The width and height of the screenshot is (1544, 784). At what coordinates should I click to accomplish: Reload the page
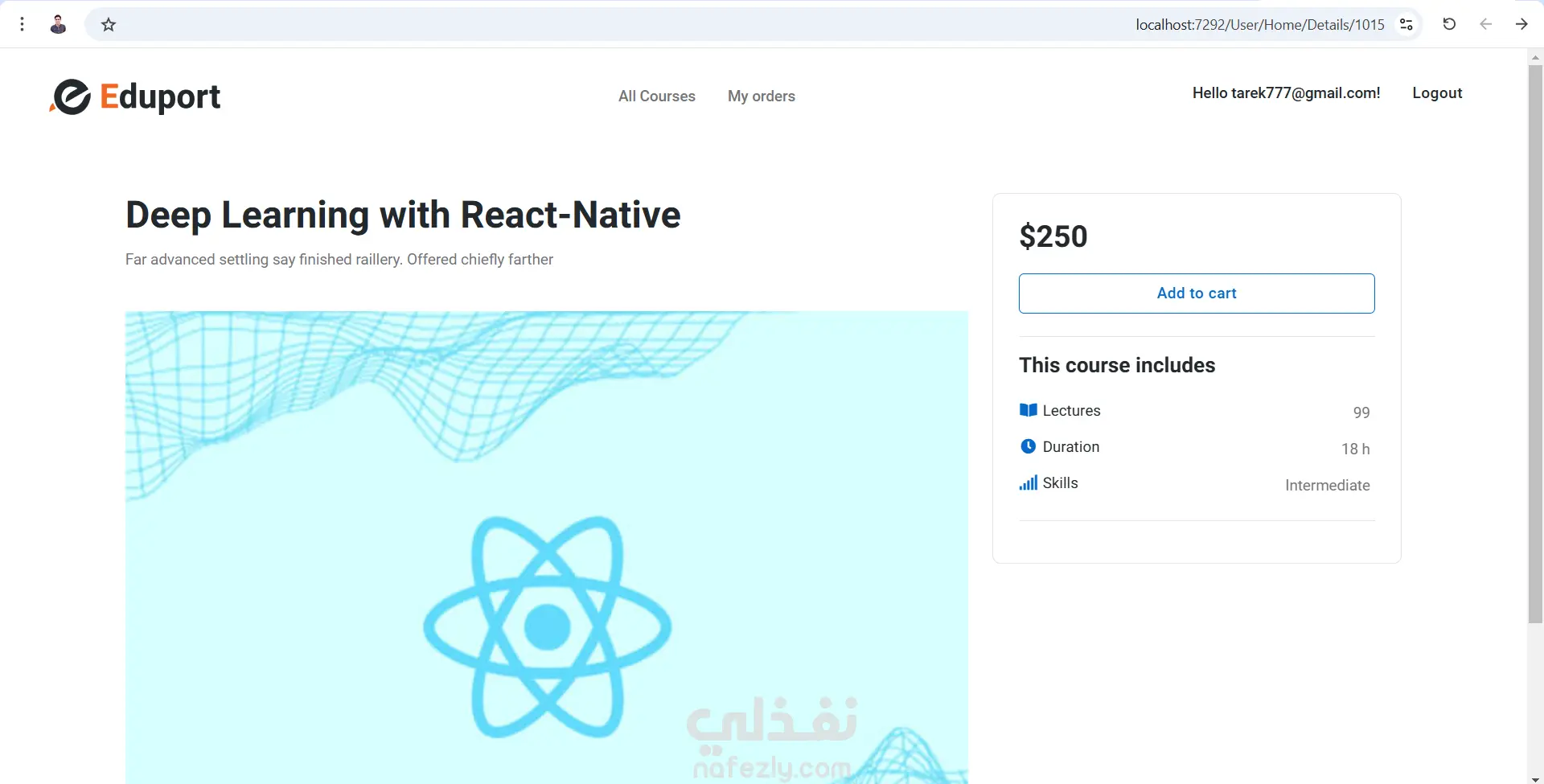1449,24
